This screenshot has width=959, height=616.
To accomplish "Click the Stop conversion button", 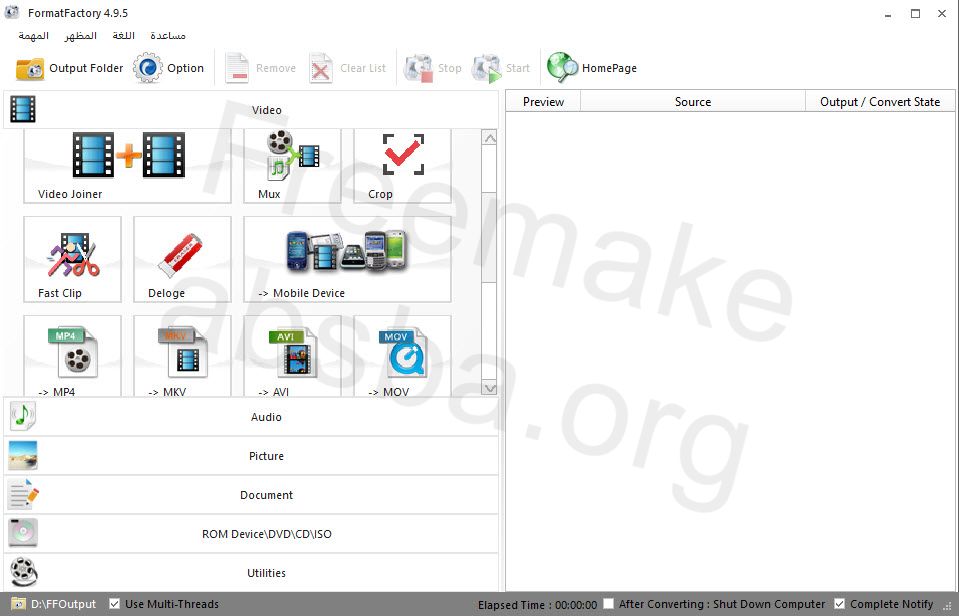I will (x=432, y=68).
